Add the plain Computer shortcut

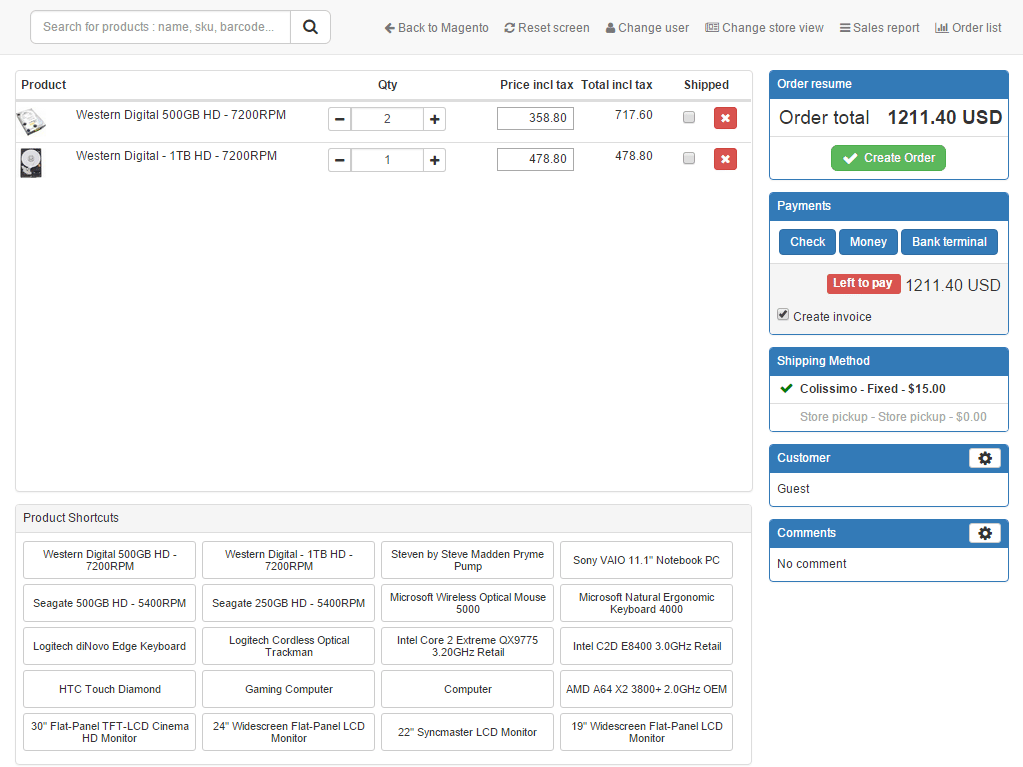point(467,689)
